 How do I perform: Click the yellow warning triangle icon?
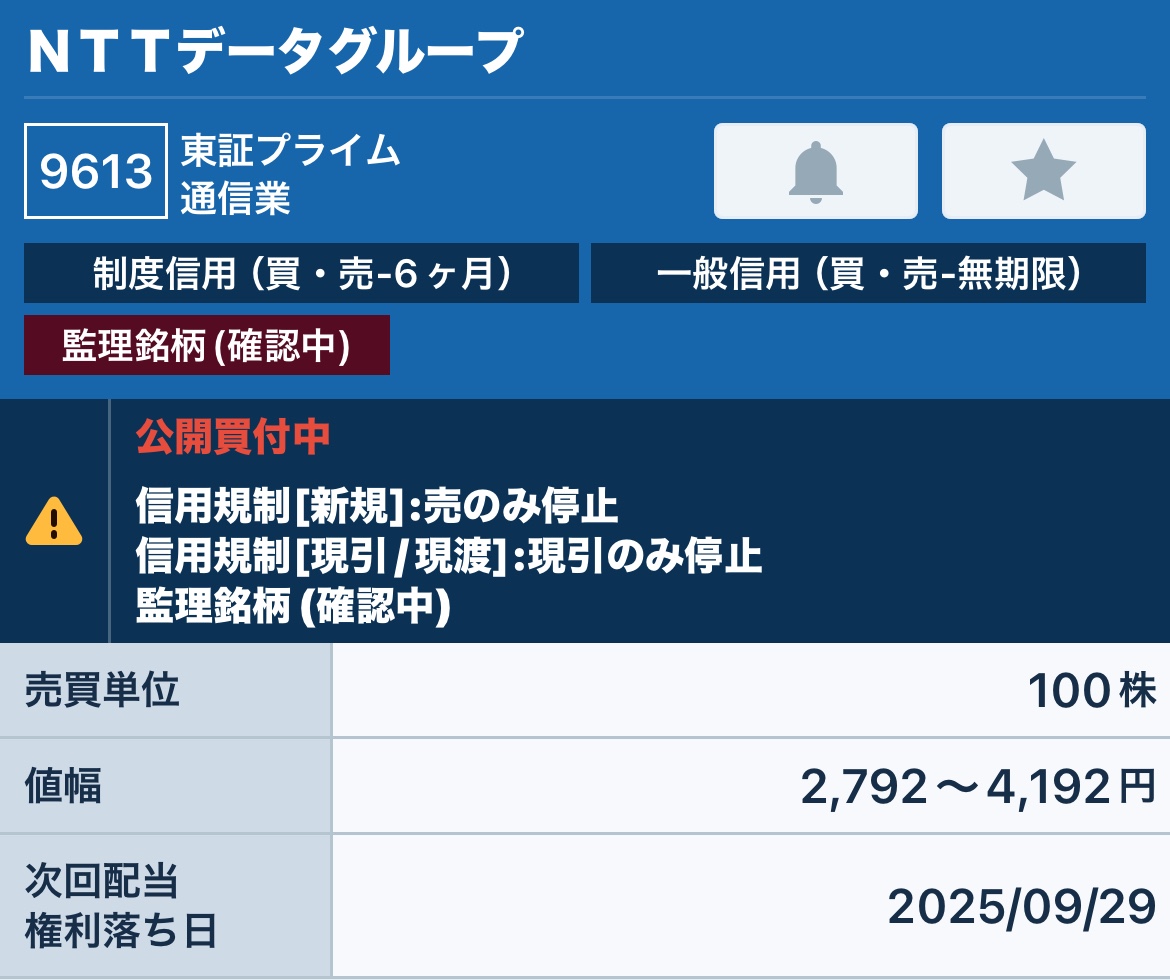point(54,521)
